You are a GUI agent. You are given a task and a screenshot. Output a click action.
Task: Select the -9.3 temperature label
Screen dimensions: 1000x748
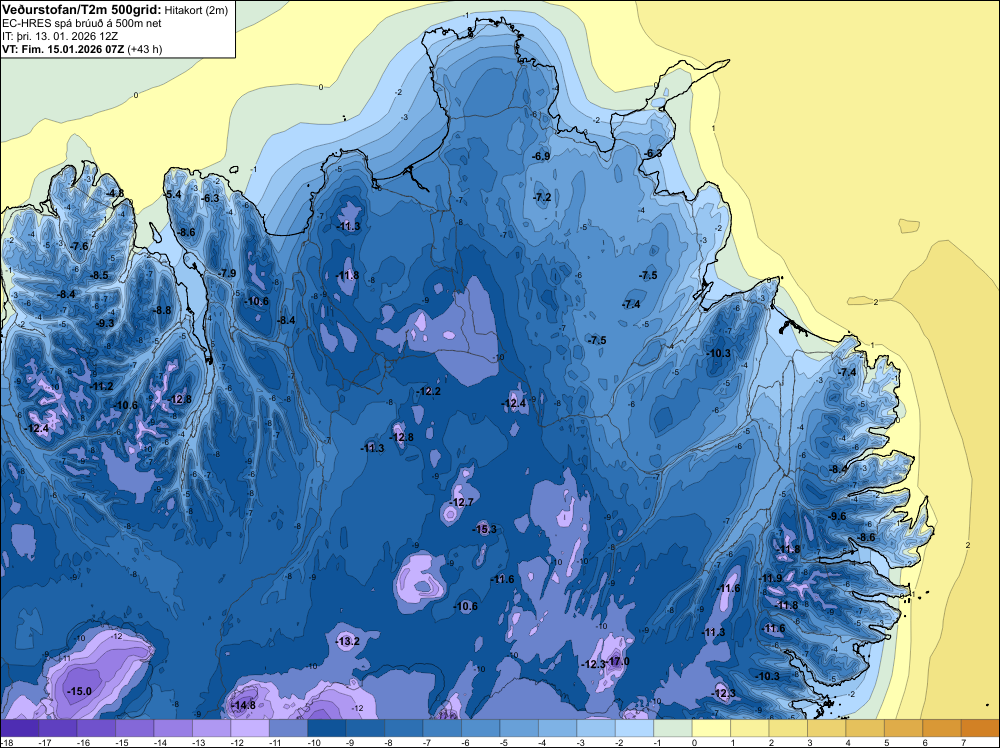pos(105,323)
